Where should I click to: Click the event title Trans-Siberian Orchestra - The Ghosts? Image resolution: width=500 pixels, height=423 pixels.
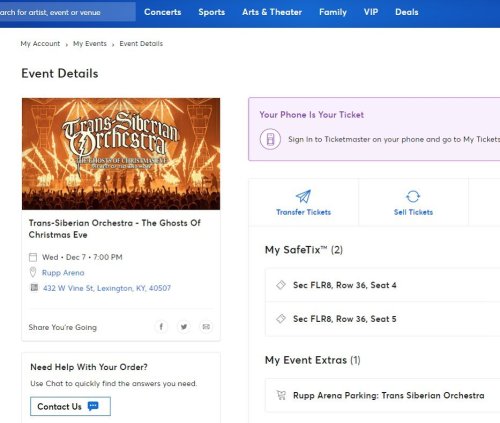click(x=115, y=229)
